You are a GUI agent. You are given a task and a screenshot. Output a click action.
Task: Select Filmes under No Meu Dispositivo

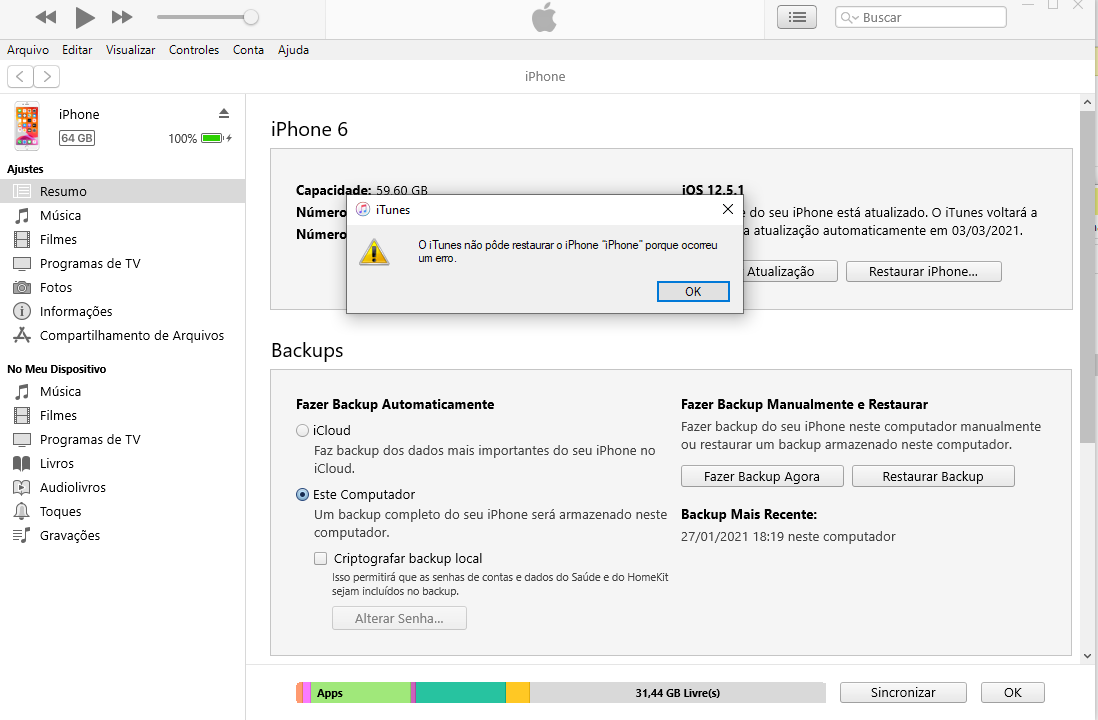123,415
